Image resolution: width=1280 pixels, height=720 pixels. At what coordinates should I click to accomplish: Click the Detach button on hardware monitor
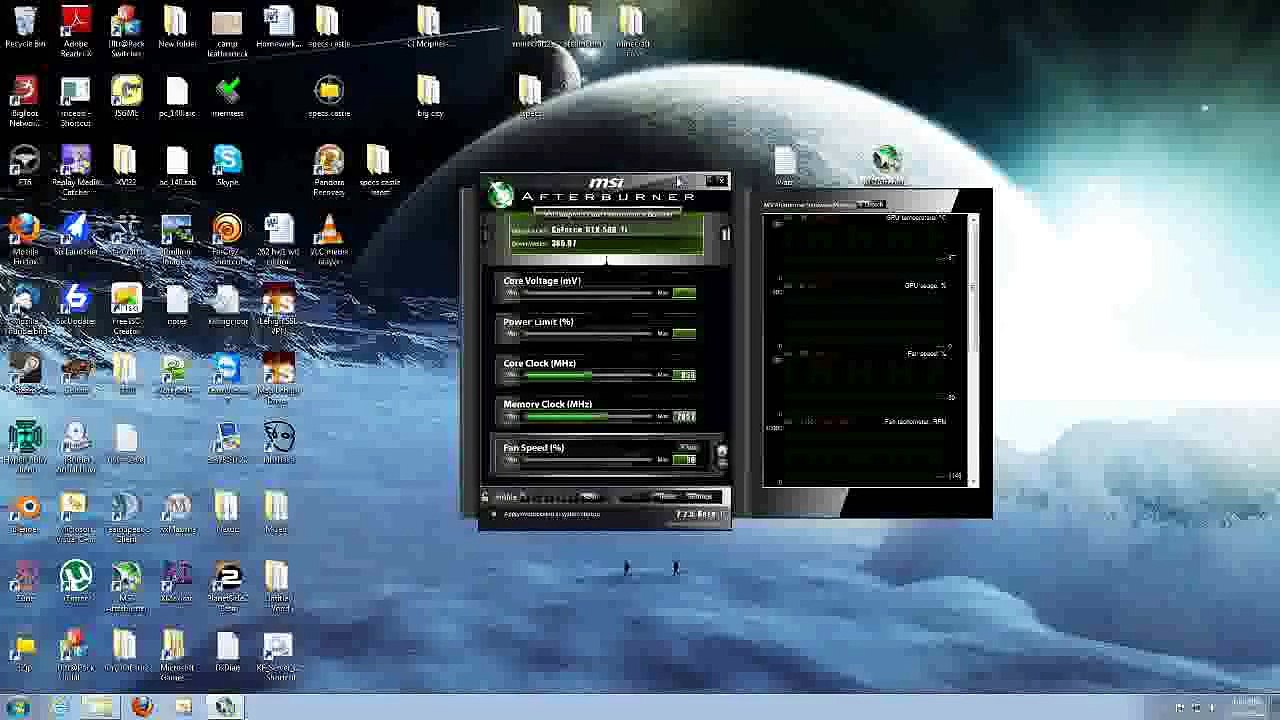coord(873,205)
